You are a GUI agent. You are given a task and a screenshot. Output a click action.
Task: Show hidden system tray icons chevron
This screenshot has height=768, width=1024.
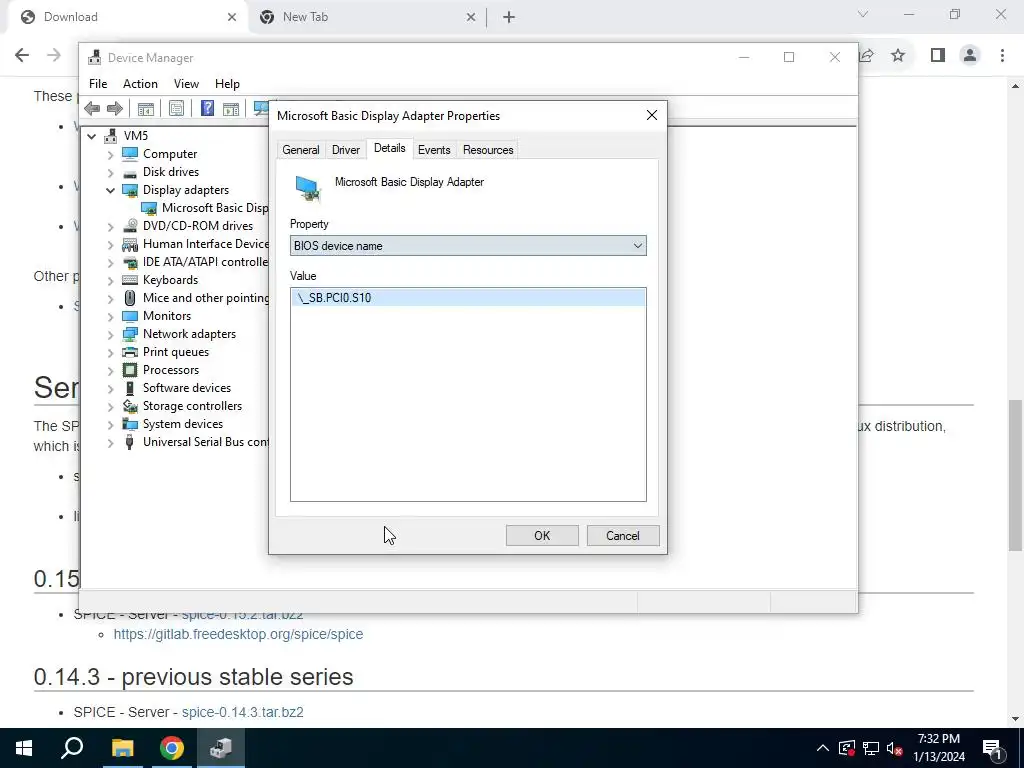tap(823, 748)
